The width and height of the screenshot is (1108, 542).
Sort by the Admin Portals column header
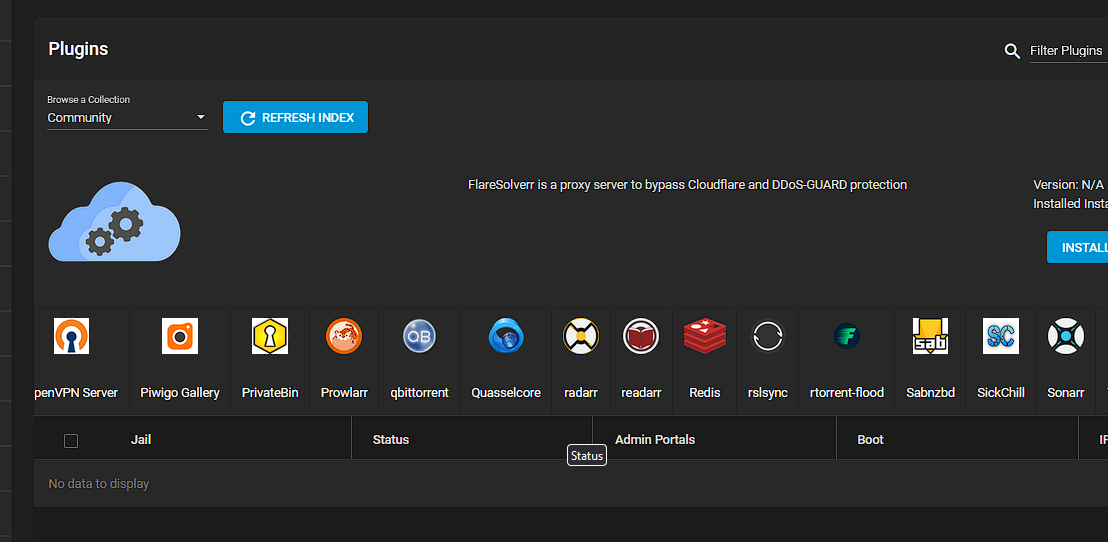click(x=655, y=440)
